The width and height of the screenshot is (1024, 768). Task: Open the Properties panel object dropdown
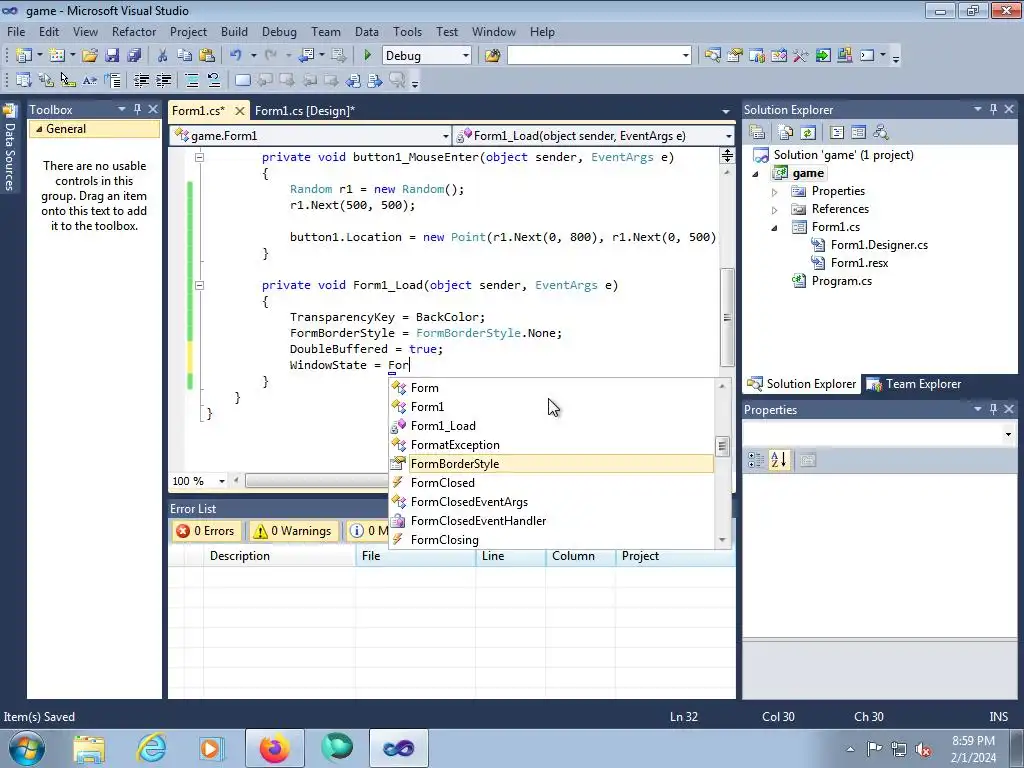click(x=1008, y=434)
